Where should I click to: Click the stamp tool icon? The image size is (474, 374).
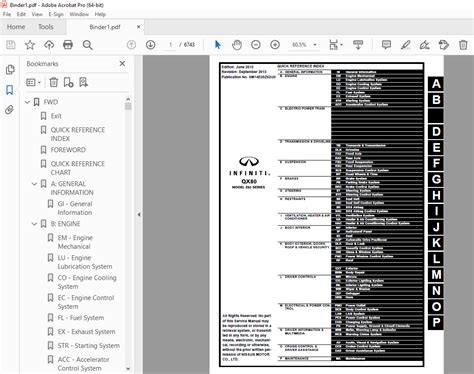tap(444, 45)
